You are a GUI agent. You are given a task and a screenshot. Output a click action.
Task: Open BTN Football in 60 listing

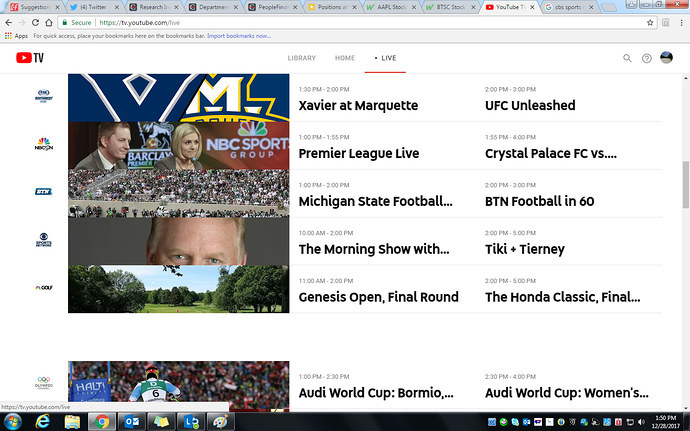[540, 202]
